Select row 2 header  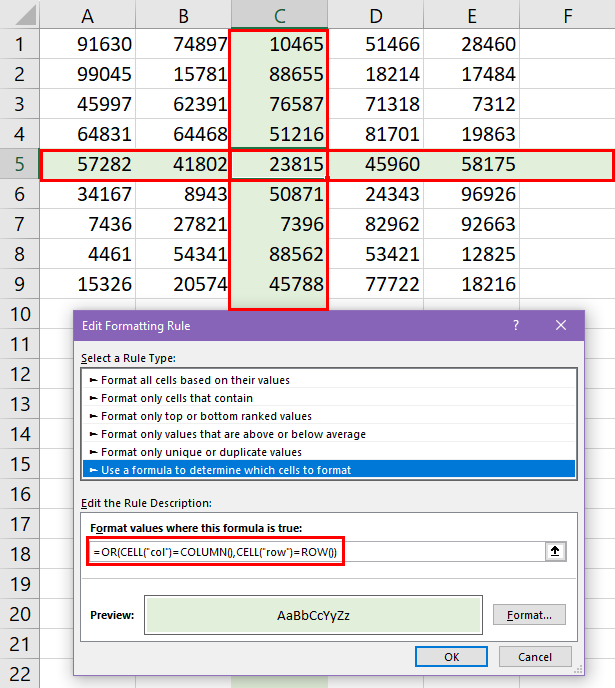click(20, 74)
